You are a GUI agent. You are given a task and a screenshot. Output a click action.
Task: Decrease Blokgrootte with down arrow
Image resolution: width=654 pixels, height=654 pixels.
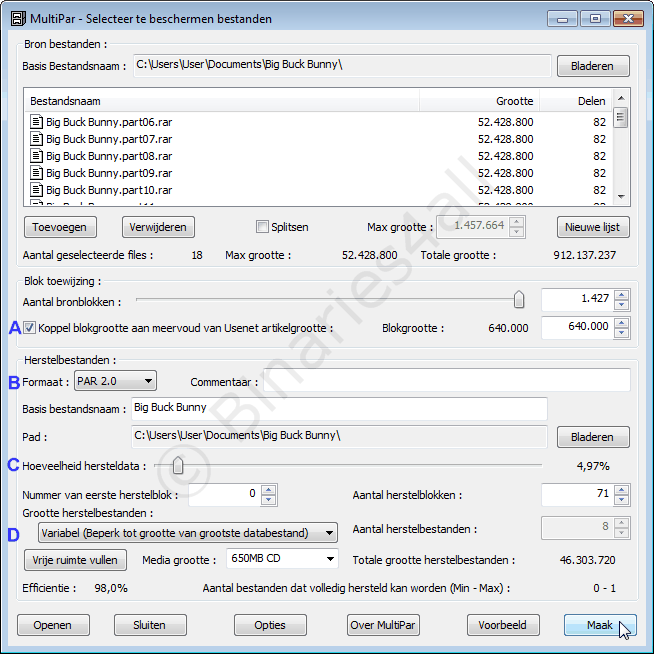click(x=621, y=333)
